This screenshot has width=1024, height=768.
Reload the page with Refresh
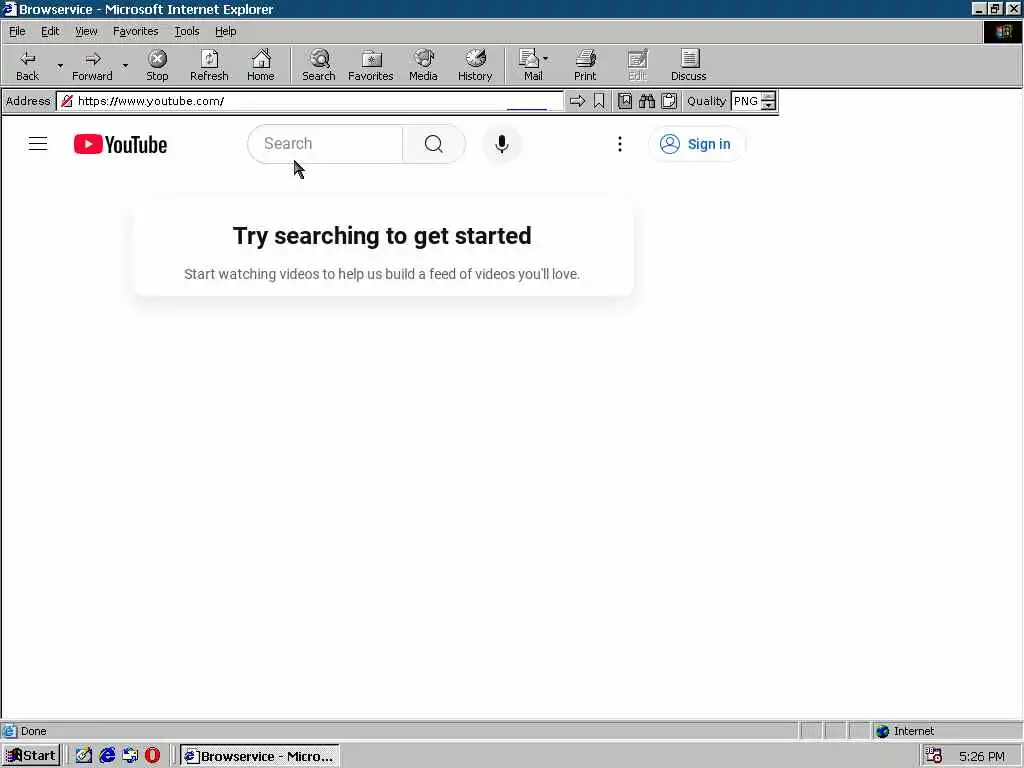(x=209, y=65)
